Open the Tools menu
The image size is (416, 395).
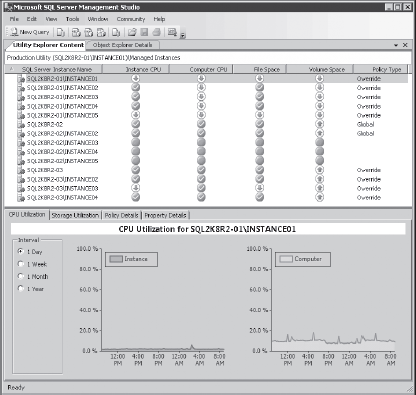pyautogui.click(x=72, y=19)
